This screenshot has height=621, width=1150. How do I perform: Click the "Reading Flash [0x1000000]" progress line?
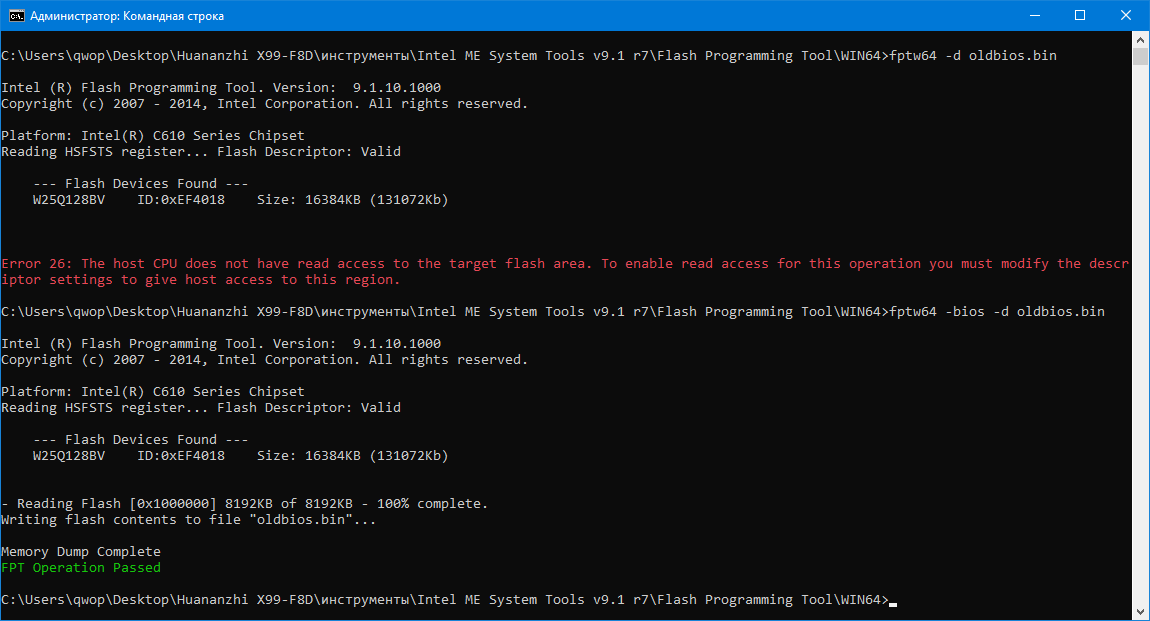pos(245,504)
